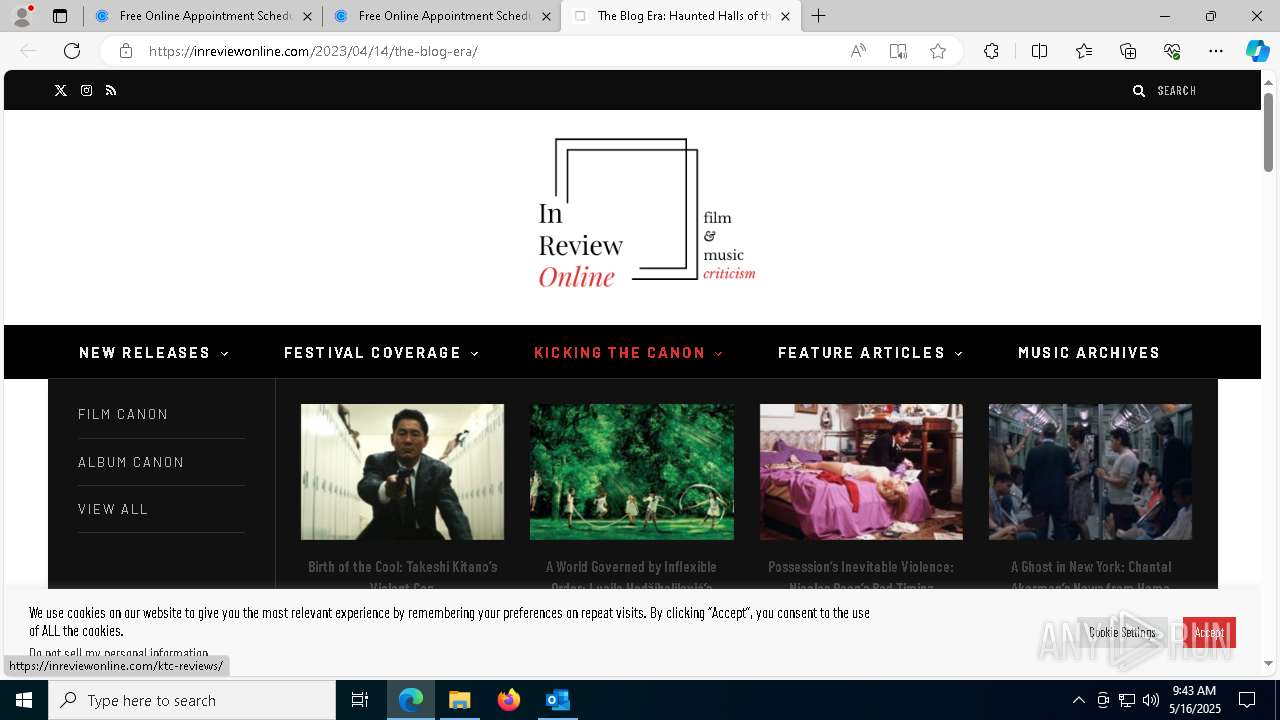The height and width of the screenshot is (720, 1280).
Task: Open Bad Timing article thumbnail
Action: [x=861, y=472]
